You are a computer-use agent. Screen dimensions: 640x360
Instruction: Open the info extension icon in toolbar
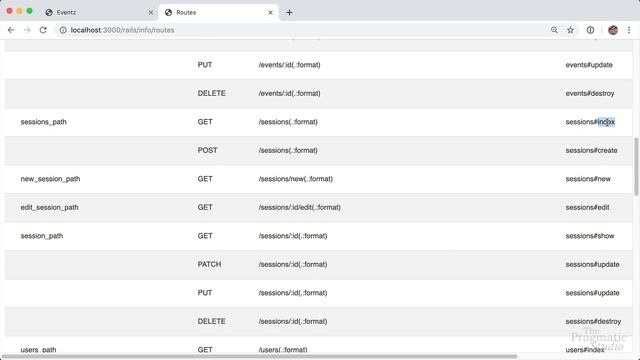(590, 30)
